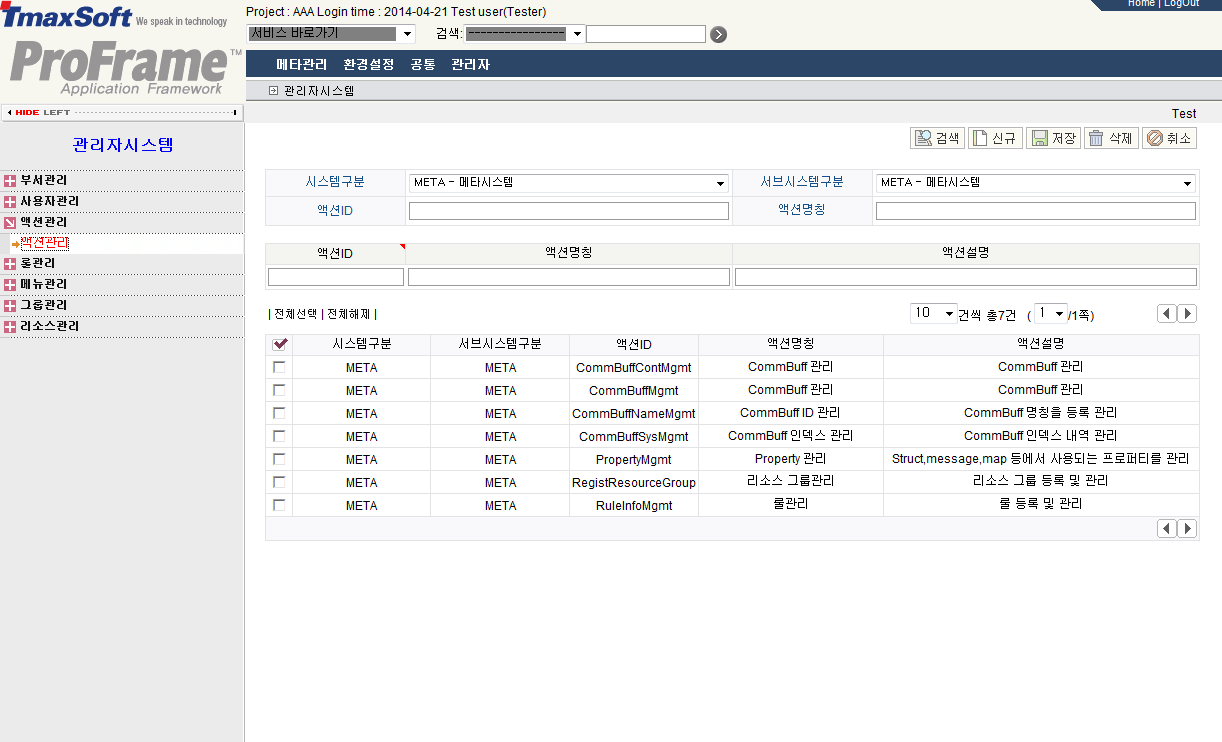Check the RuleInfoMgmt row checkbox
This screenshot has width=1222, height=742.
click(279, 505)
